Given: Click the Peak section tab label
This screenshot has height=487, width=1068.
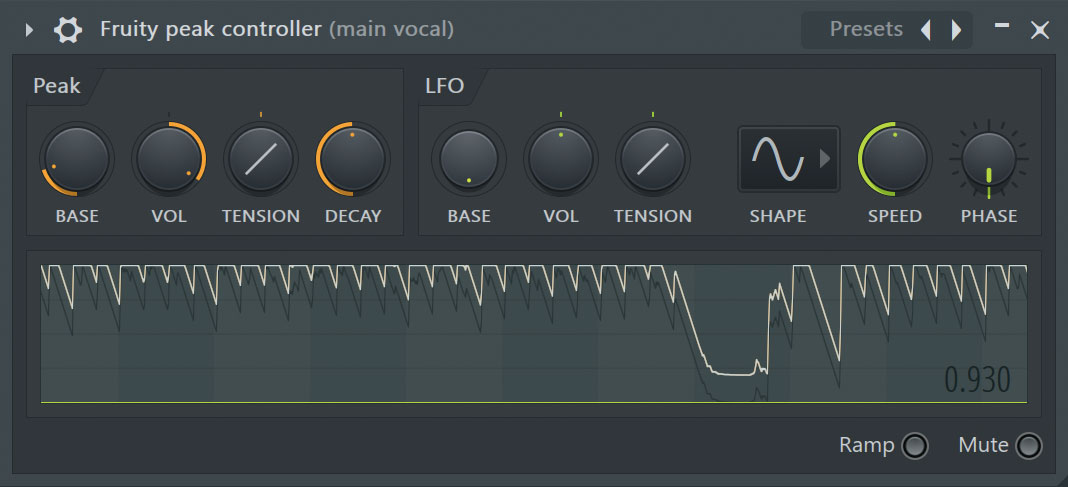Looking at the screenshot, I should (x=57, y=86).
